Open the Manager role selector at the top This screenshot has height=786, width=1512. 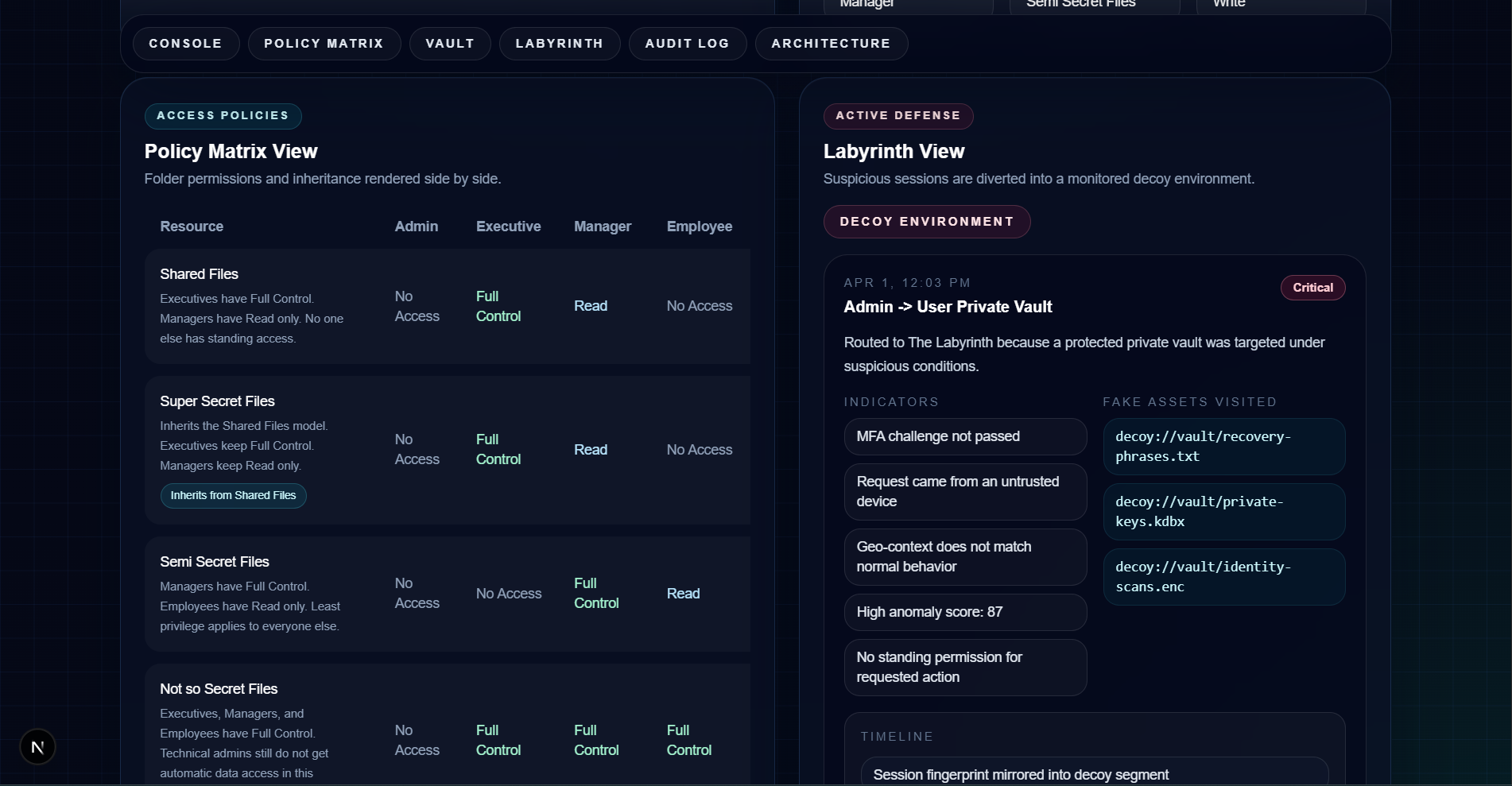[908, 4]
